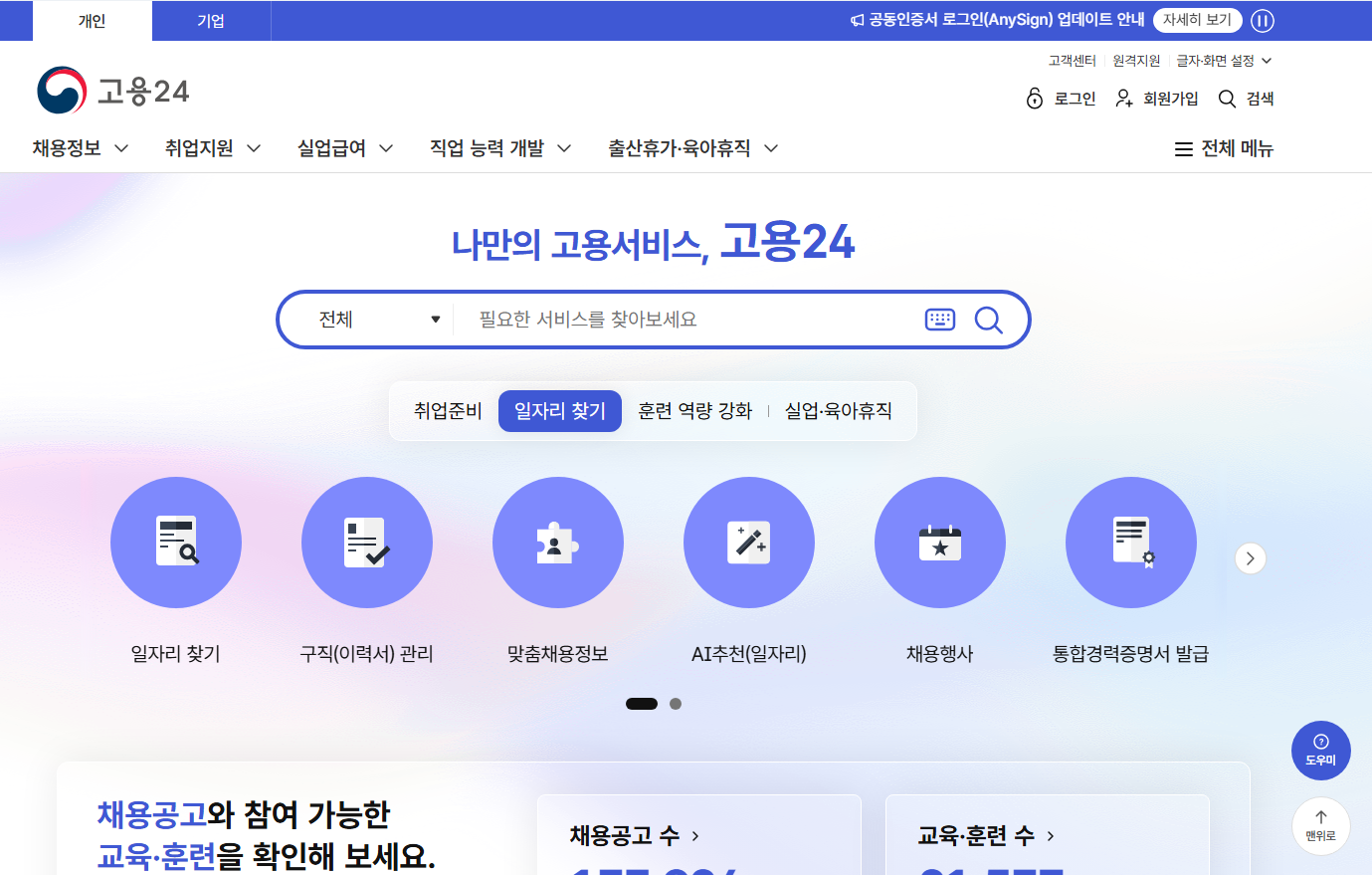This screenshot has width=1372, height=875.
Task: Switch to the 기업 tab
Action: pos(211,21)
